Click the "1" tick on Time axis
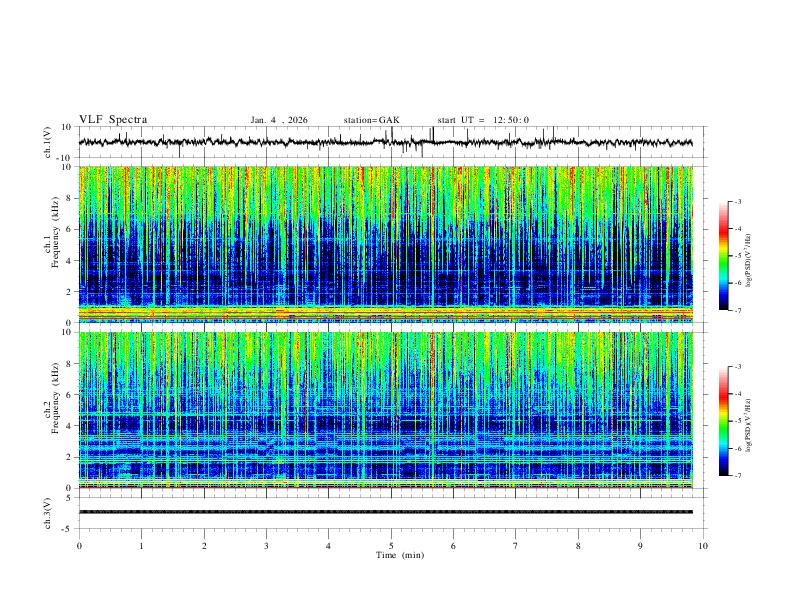The width and height of the screenshot is (792, 612). tap(141, 546)
